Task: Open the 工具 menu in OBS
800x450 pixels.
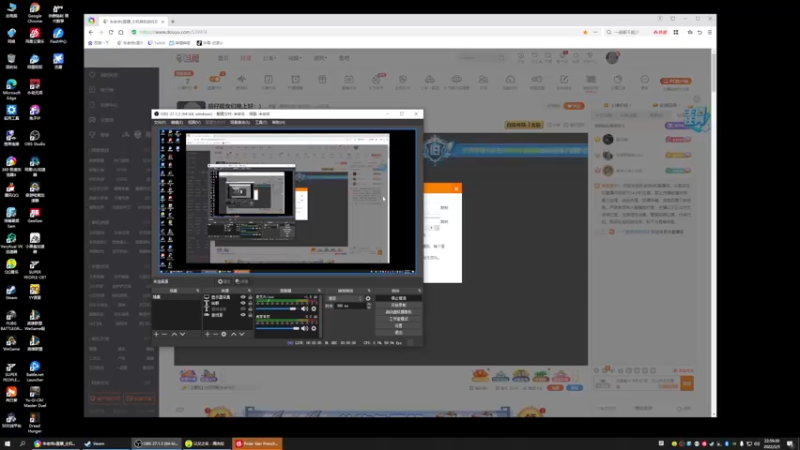Action: [x=261, y=122]
